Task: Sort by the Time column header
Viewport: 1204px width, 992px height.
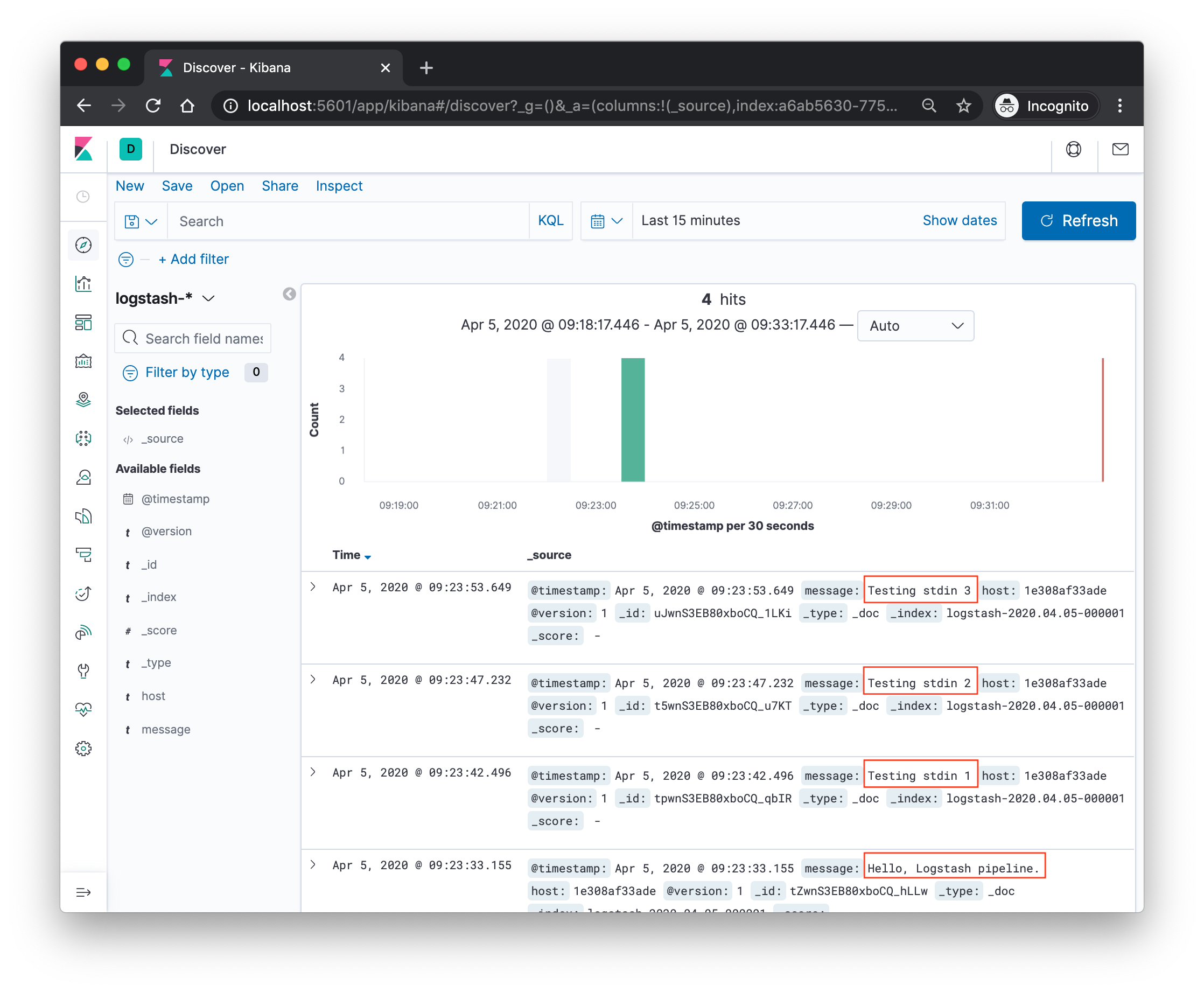Action: tap(352, 555)
